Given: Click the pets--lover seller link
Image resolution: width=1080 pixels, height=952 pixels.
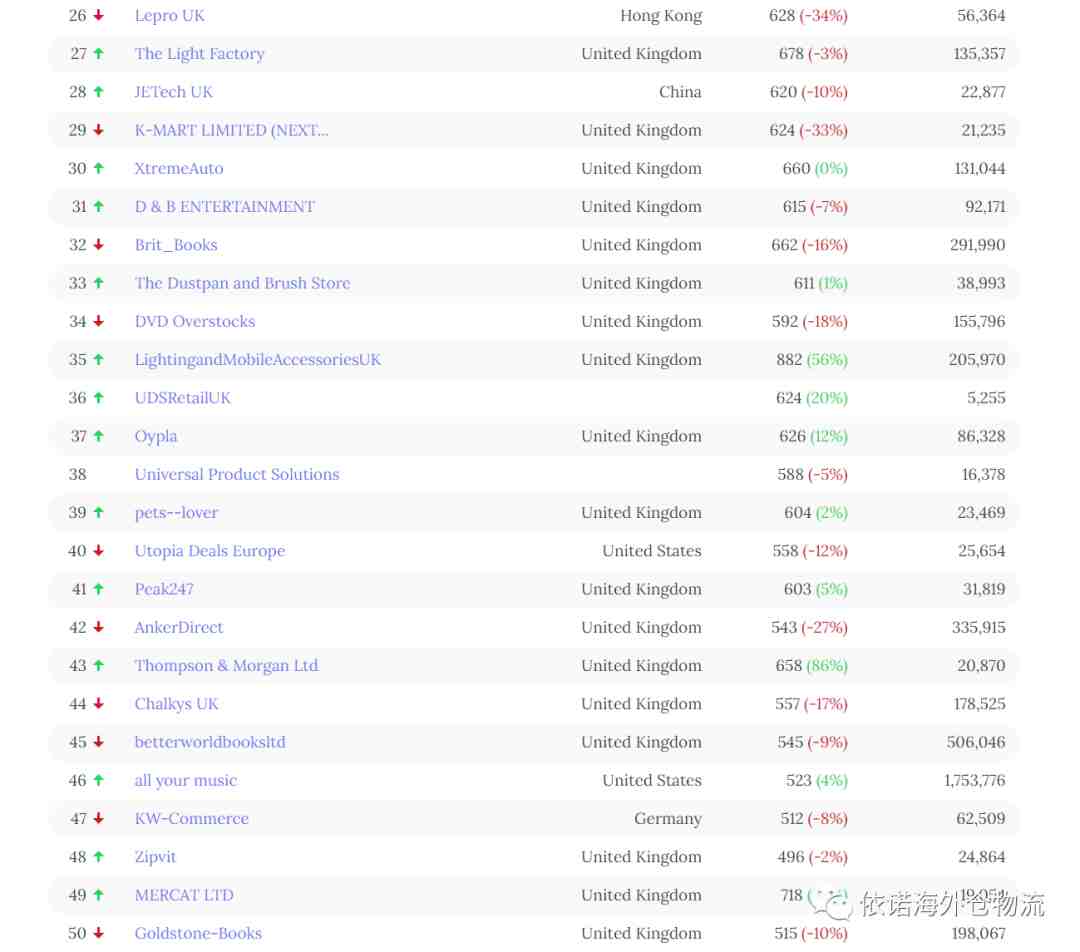Looking at the screenshot, I should (176, 513).
